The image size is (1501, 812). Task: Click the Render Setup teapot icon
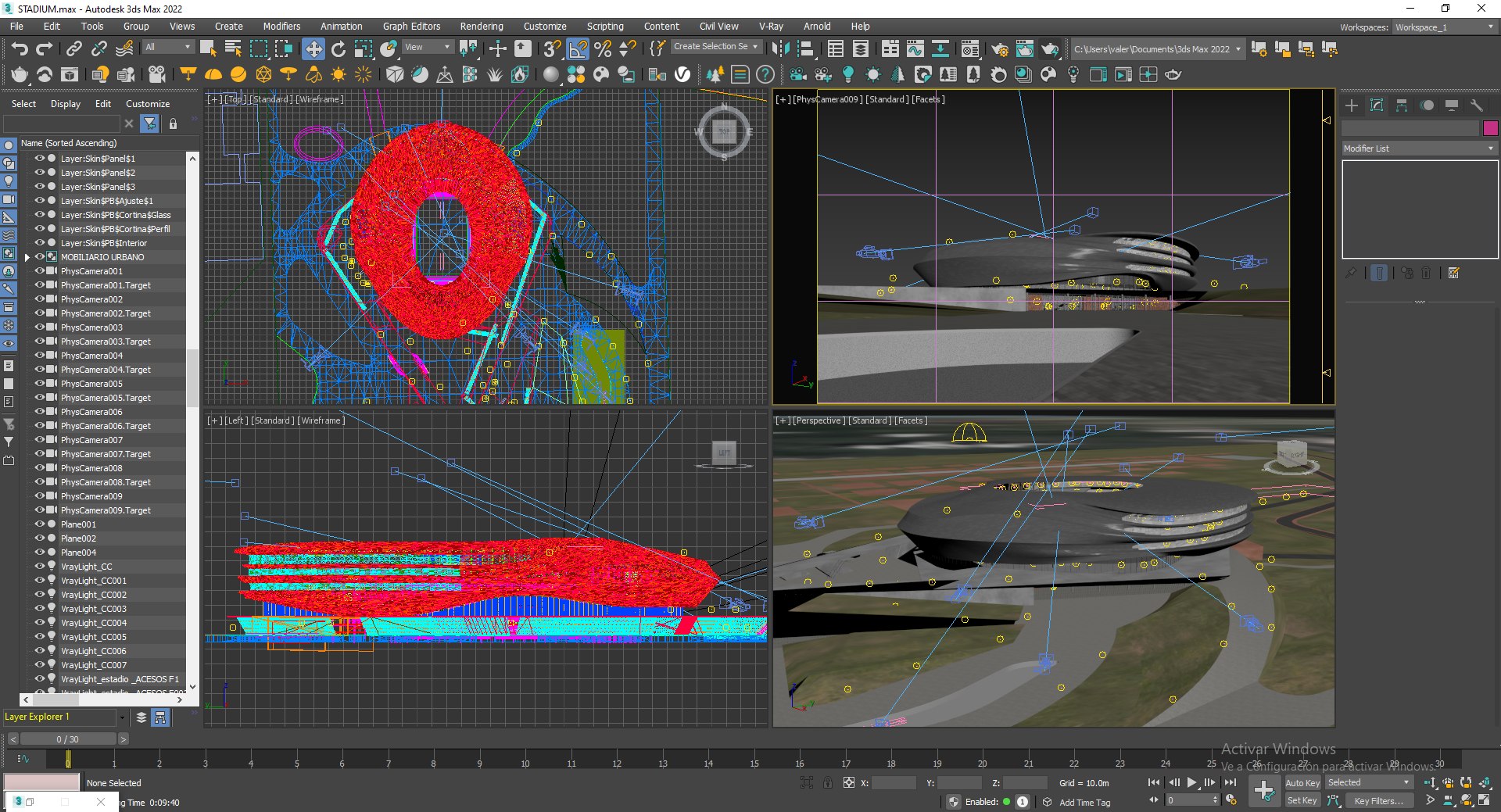point(1000,49)
